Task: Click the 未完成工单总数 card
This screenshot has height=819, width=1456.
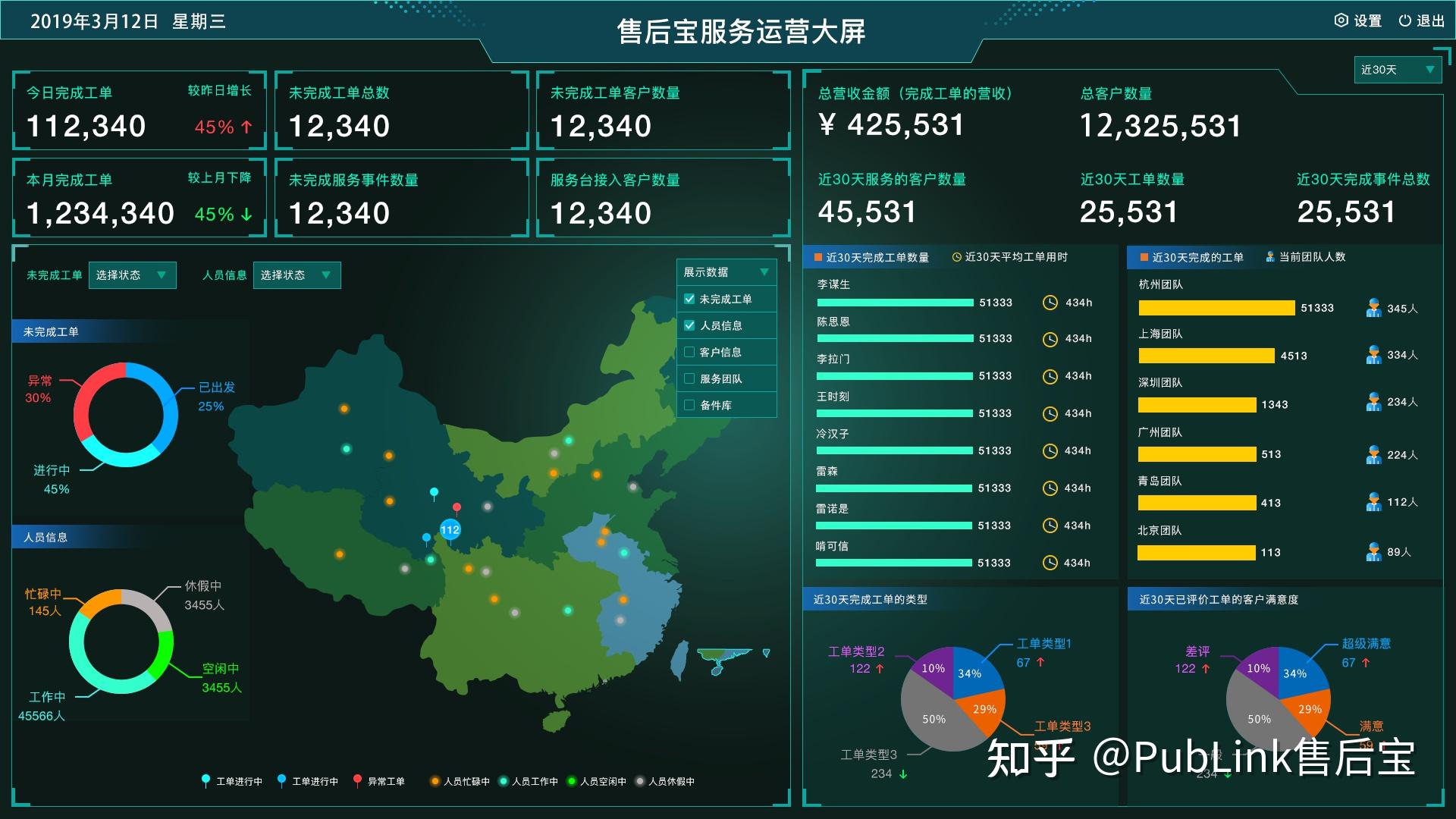Action: (x=402, y=111)
